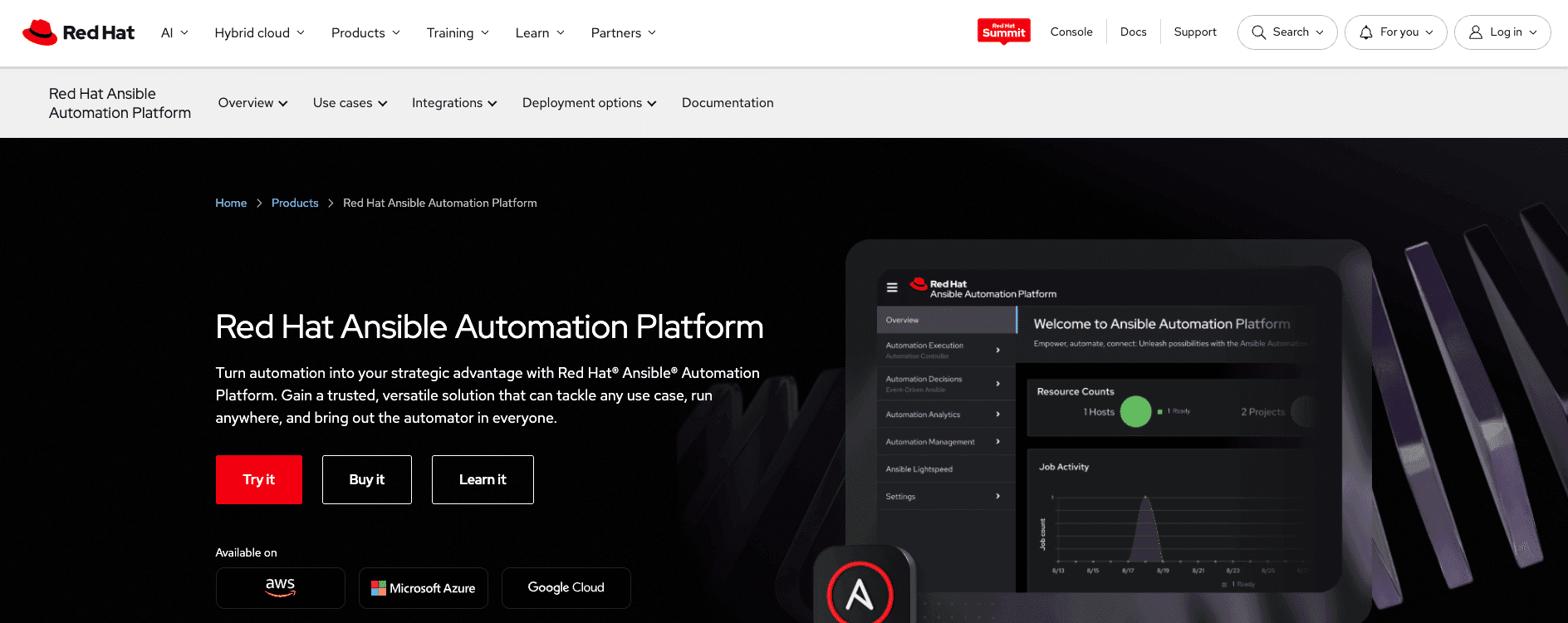Open the Search dropdown button
Screen dimensions: 1568x623
[x=1287, y=32]
